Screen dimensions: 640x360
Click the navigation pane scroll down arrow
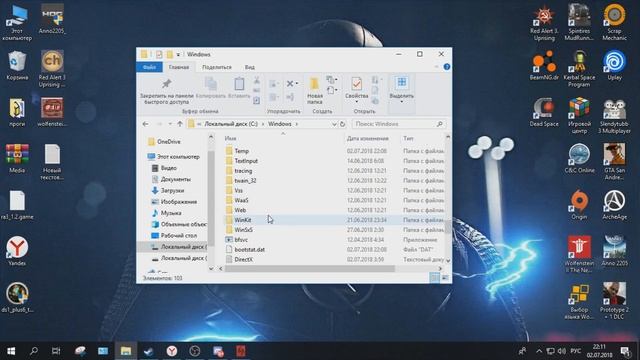211,268
